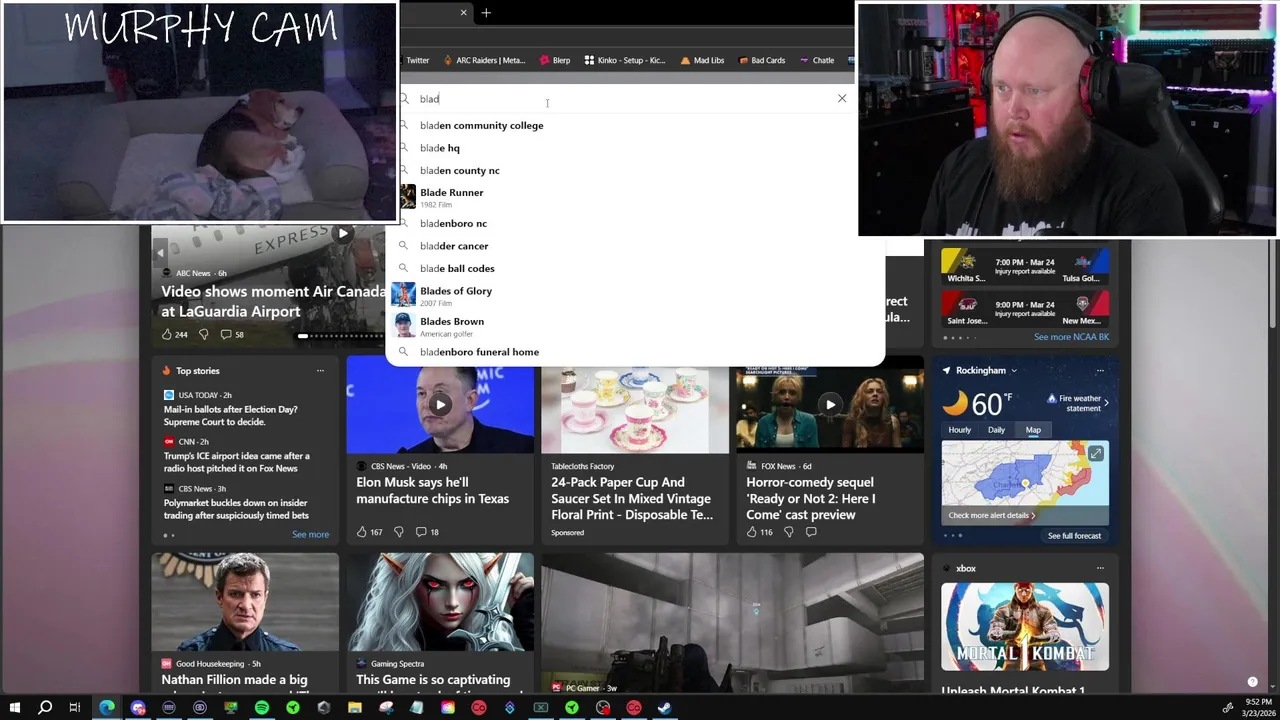1280x720 pixels.
Task: Switch weather view to Hourly tab
Action: click(x=959, y=430)
